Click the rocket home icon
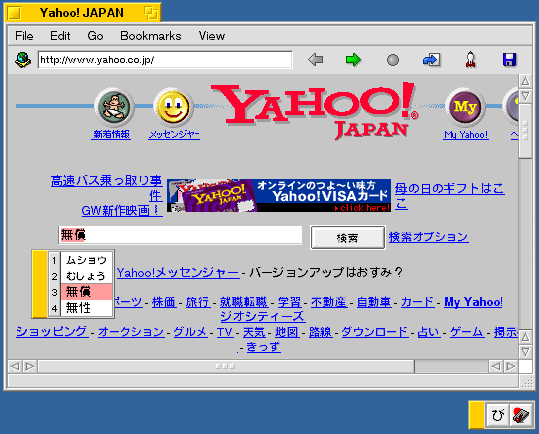Viewport: 539px width, 434px height. 471,59
